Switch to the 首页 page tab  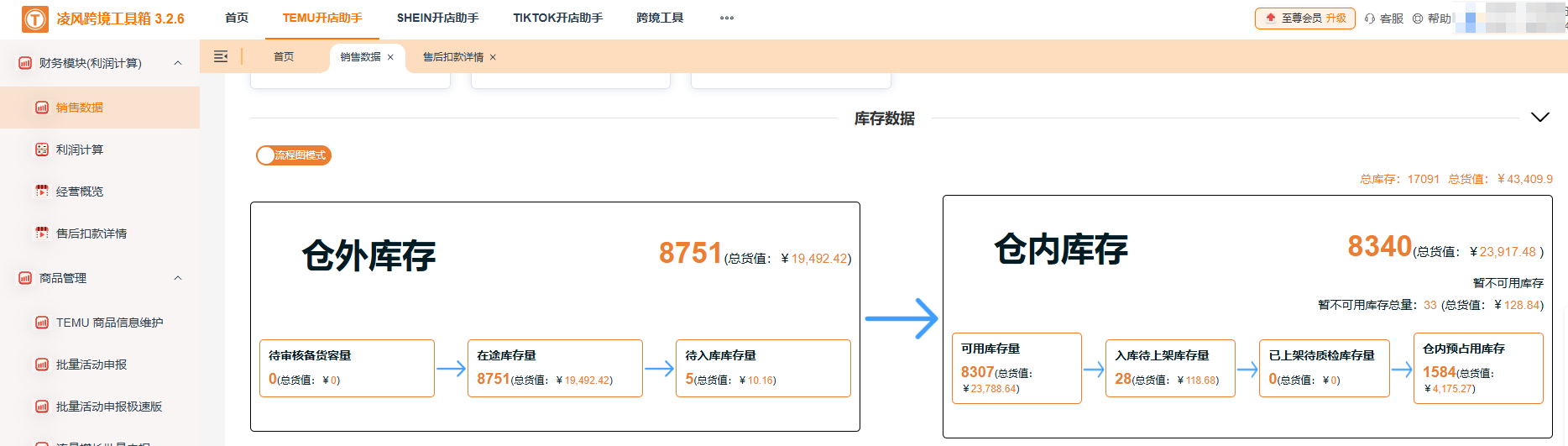tap(284, 57)
